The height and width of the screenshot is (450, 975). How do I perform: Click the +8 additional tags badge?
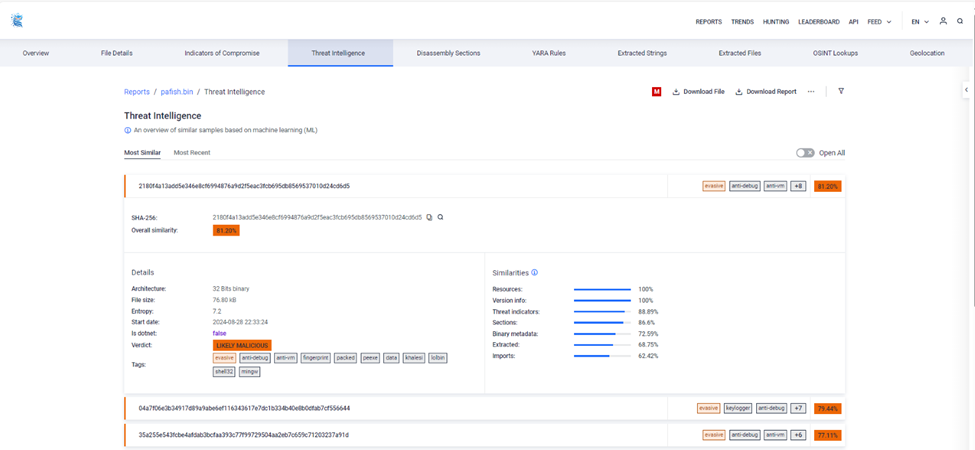tap(798, 186)
